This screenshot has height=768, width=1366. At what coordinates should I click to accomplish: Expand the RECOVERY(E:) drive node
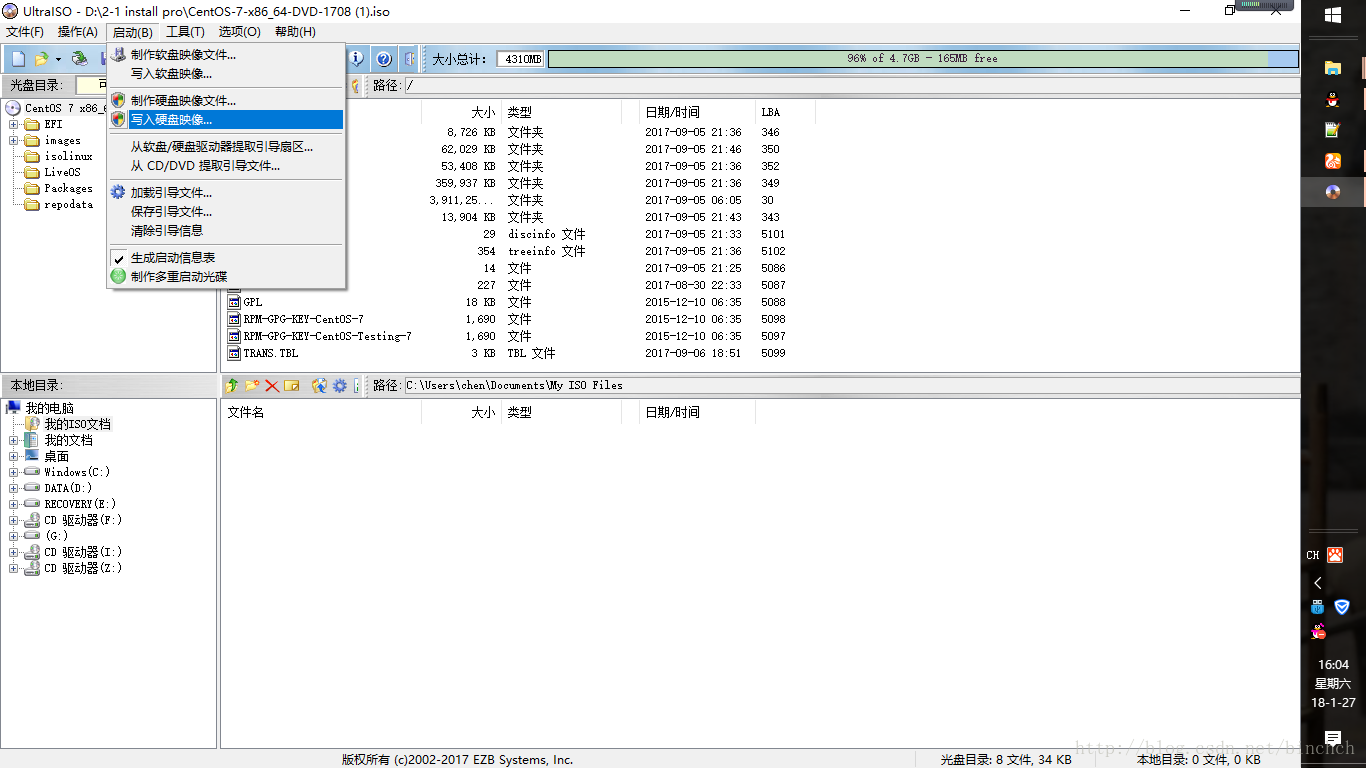pos(14,504)
